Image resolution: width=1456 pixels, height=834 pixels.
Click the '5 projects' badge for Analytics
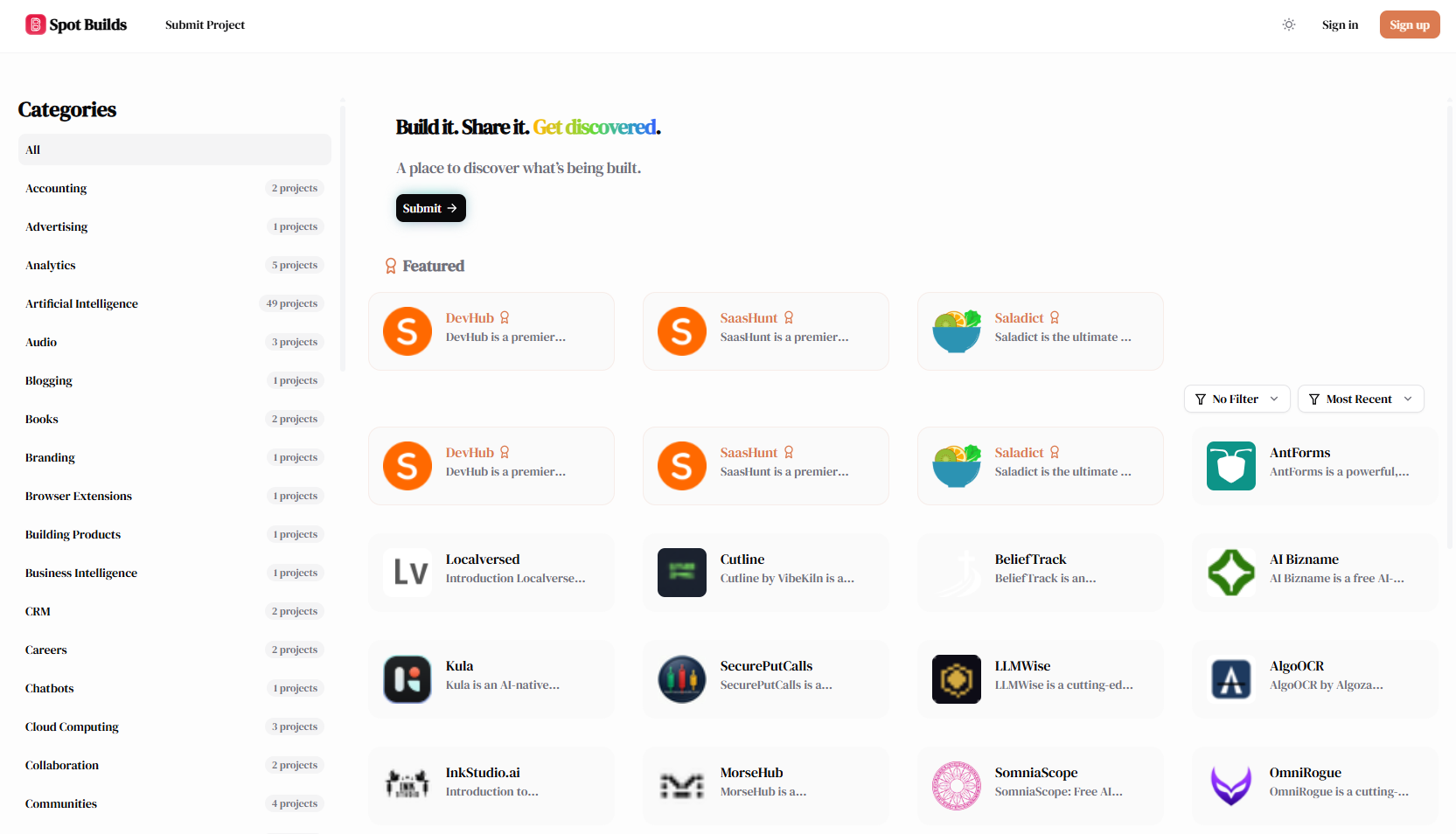(x=295, y=265)
